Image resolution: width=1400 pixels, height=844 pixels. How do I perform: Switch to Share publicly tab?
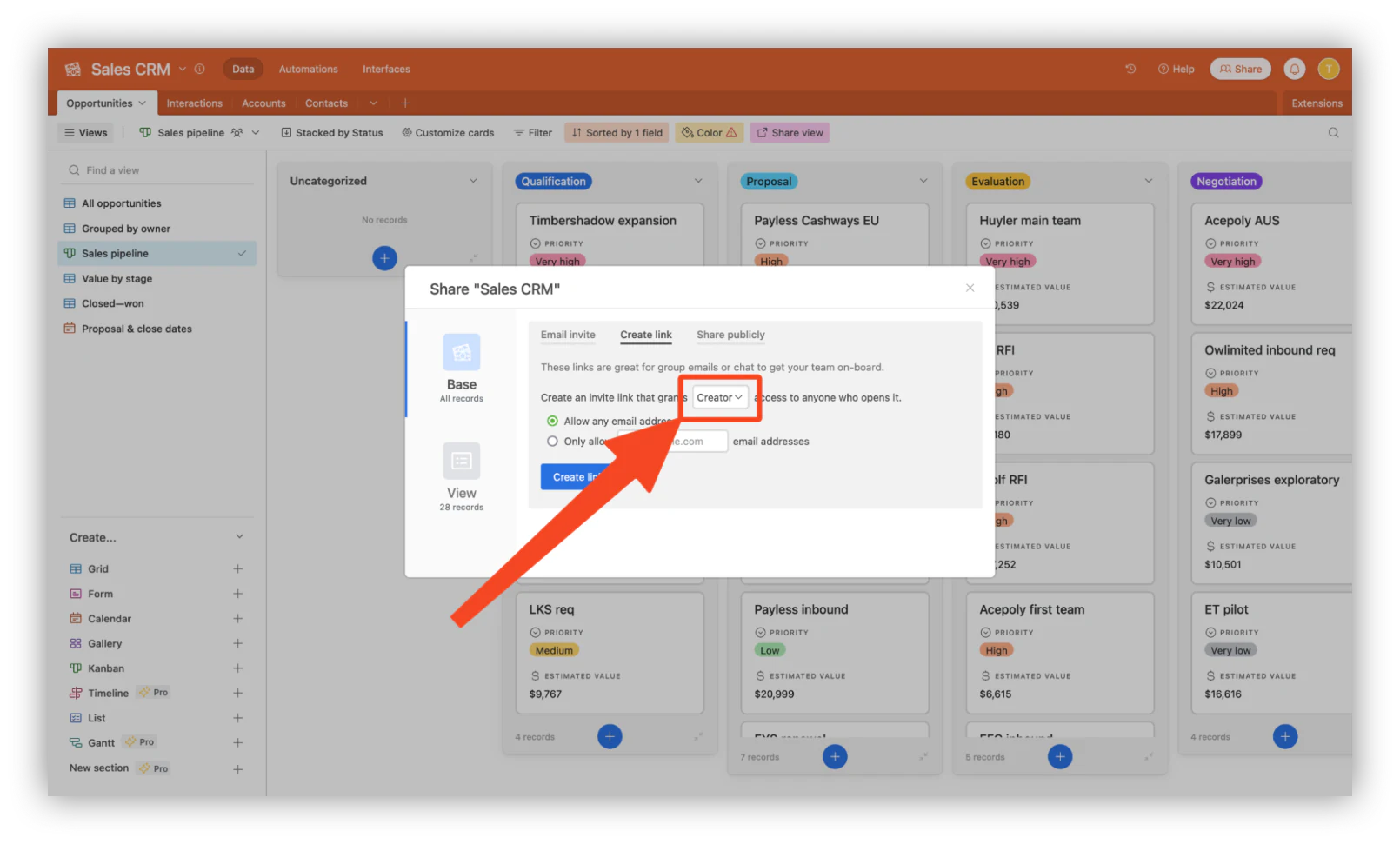coord(730,335)
